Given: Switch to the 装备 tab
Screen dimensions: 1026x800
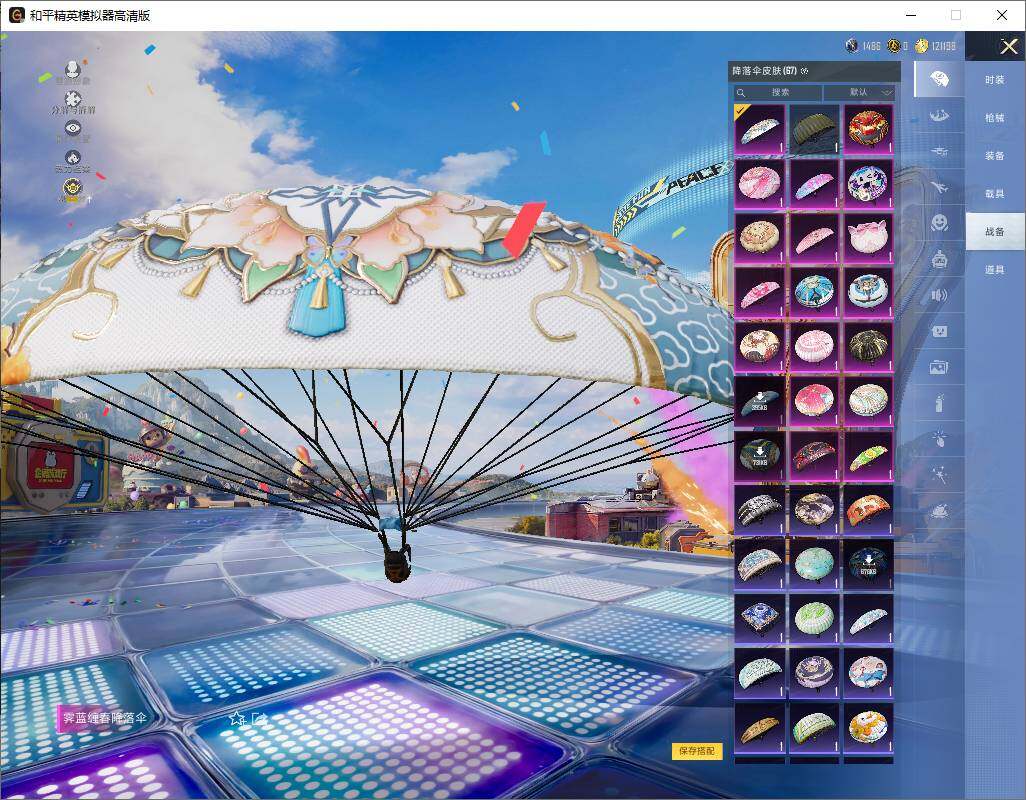Looking at the screenshot, I should point(995,156).
